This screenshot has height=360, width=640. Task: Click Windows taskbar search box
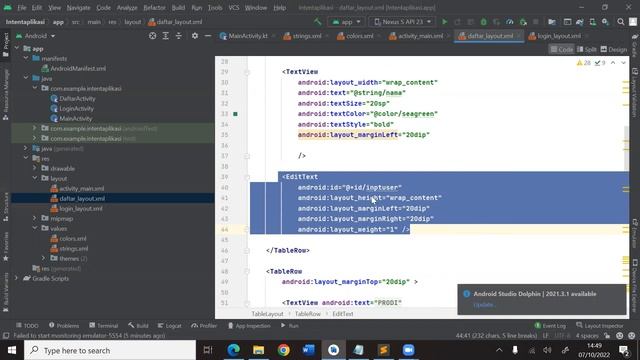[110, 350]
